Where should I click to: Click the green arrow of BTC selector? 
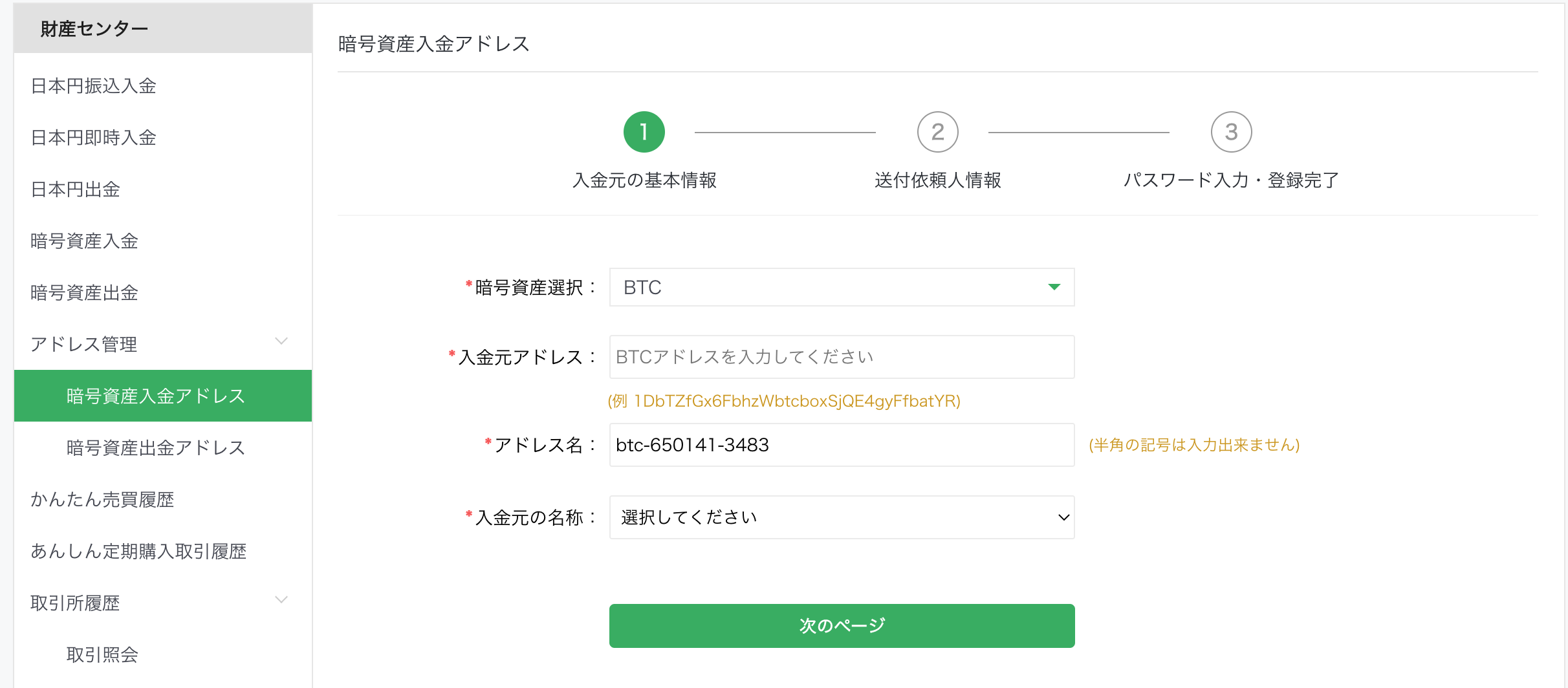pos(1054,287)
